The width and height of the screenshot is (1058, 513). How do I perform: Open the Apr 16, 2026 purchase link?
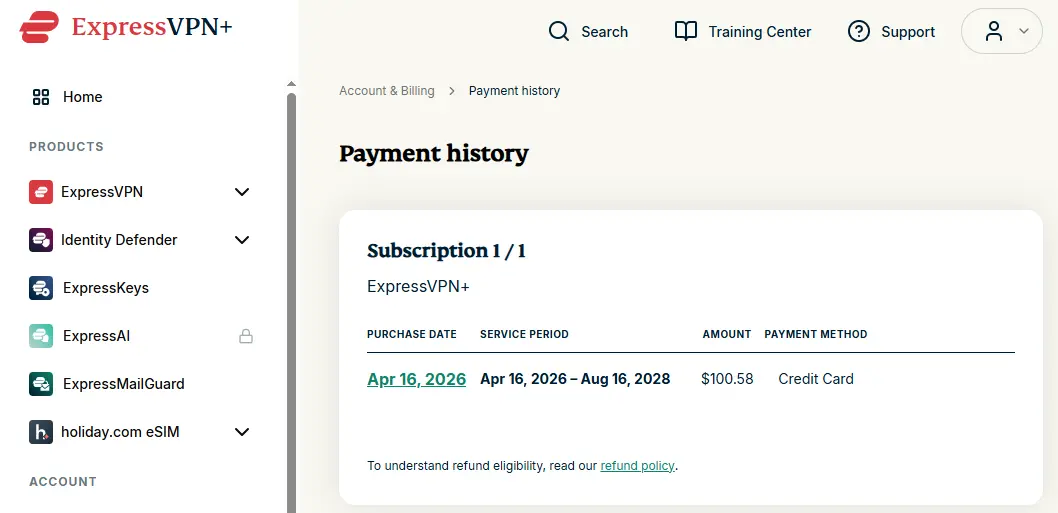416,379
